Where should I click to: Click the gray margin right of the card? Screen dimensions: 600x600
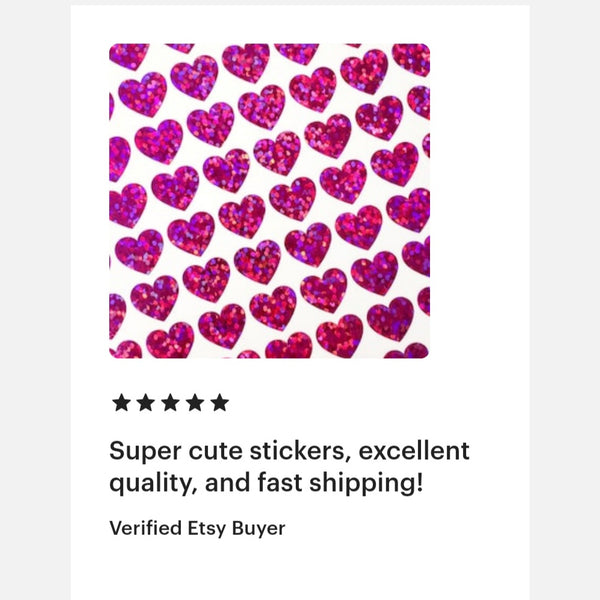[565, 300]
